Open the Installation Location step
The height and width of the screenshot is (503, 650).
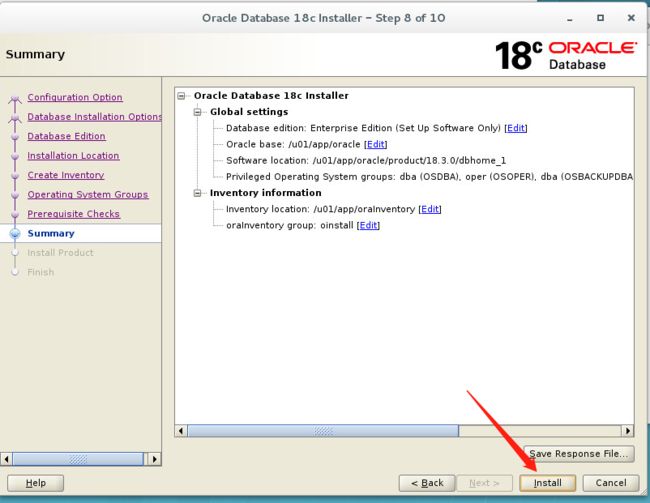[73, 156]
